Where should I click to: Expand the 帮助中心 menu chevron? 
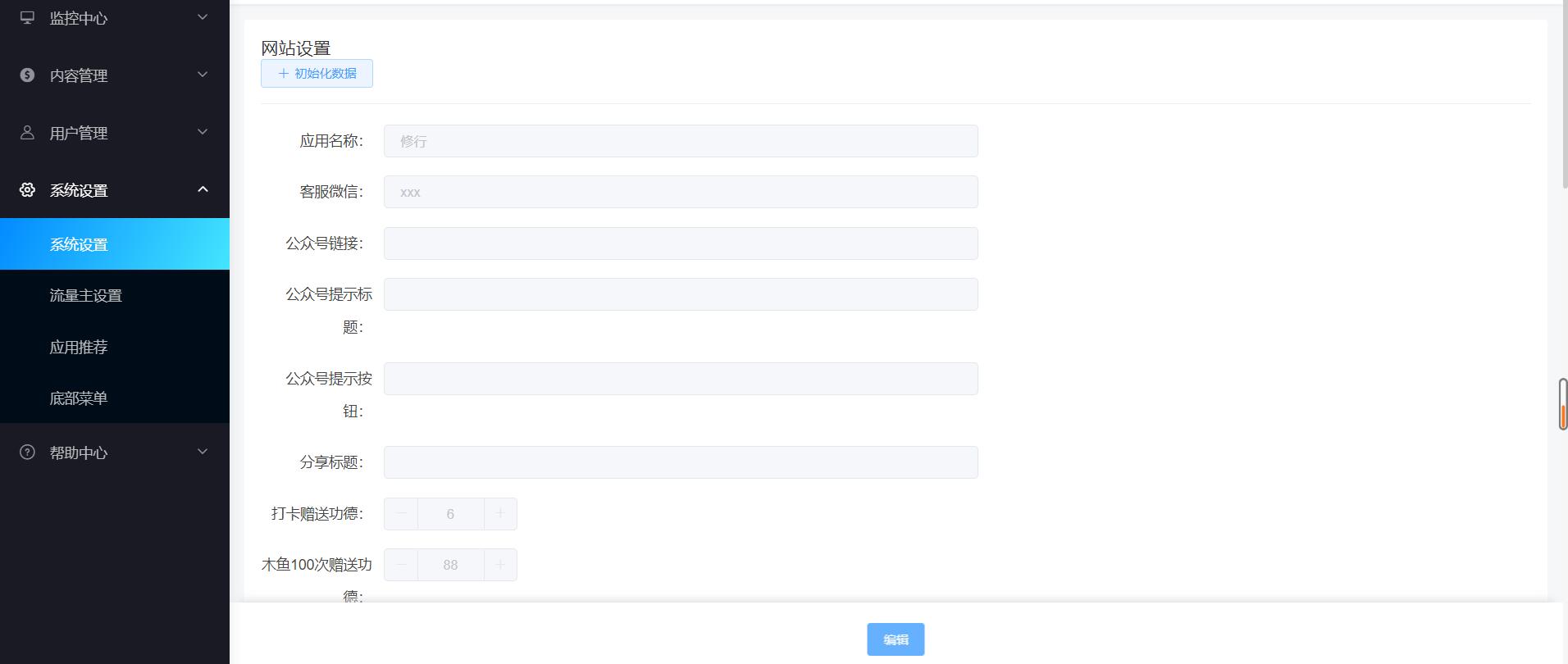click(203, 452)
